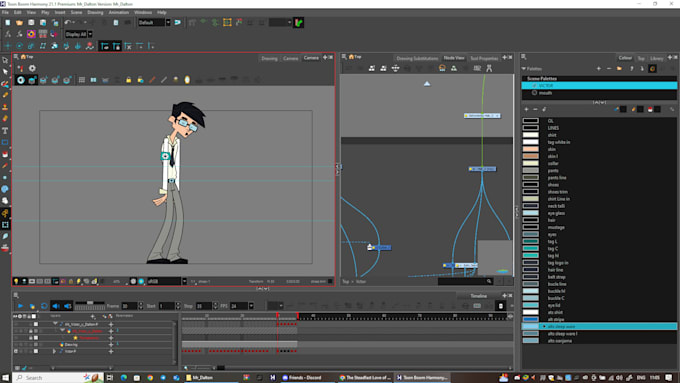
Task: Click the orange selection-box icon in top toolbar
Action: pyautogui.click(x=227, y=23)
